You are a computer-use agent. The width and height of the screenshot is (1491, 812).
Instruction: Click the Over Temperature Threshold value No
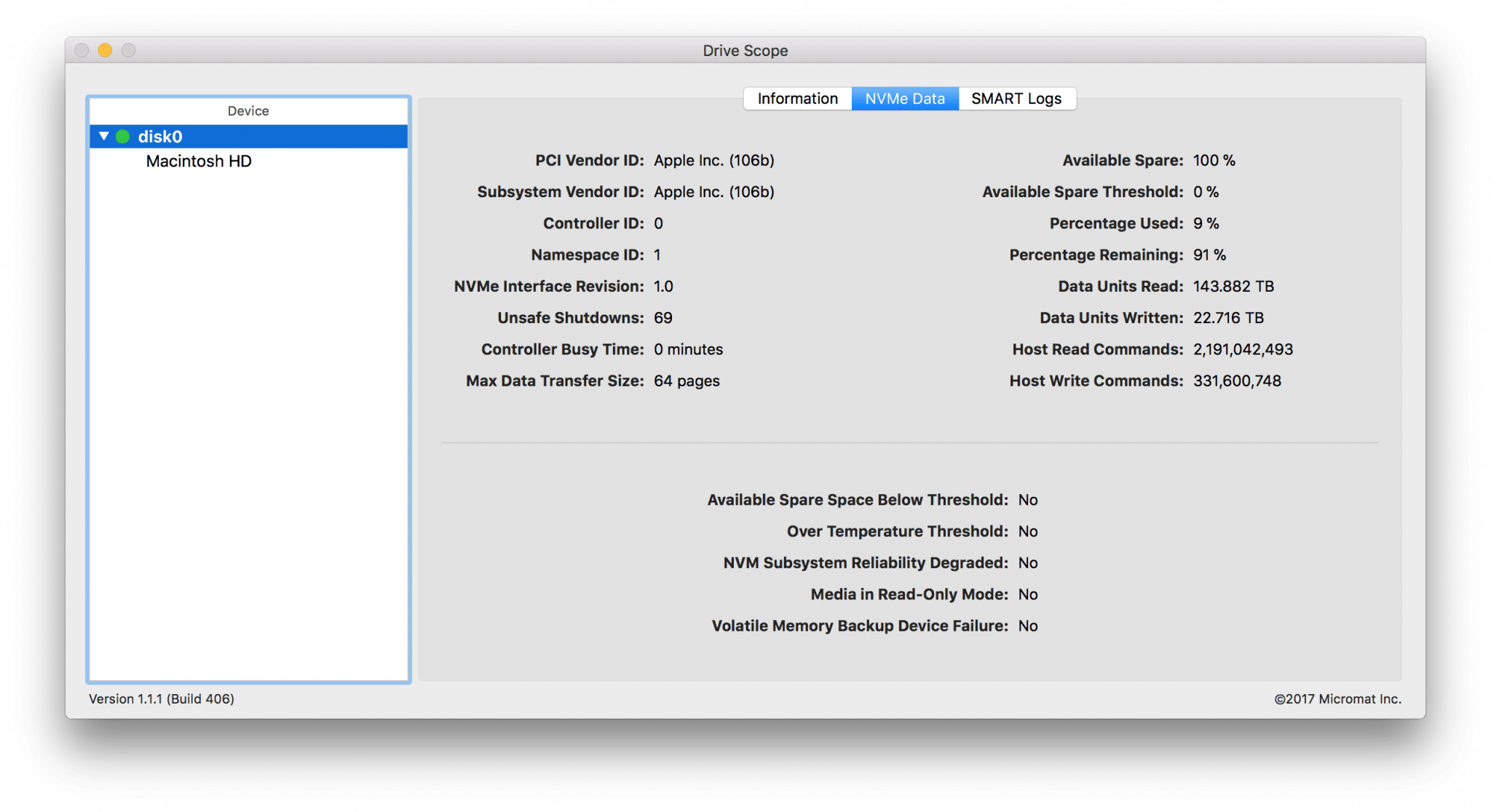(1028, 531)
